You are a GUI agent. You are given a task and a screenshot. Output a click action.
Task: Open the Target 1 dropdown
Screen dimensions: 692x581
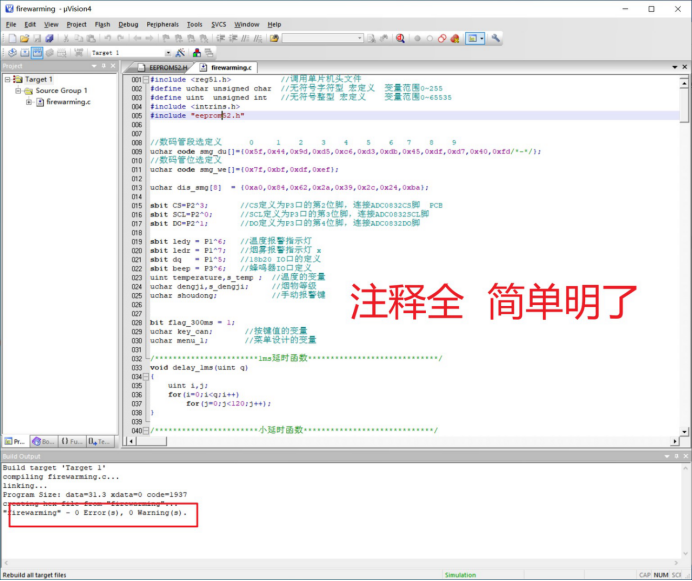click(x=168, y=53)
